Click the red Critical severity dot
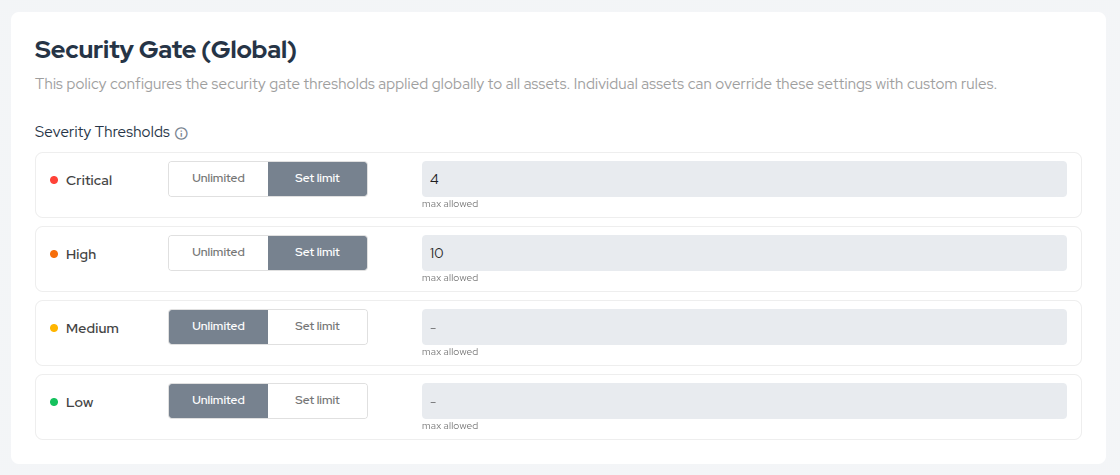Screen dimensions: 1120x475 coord(54,180)
